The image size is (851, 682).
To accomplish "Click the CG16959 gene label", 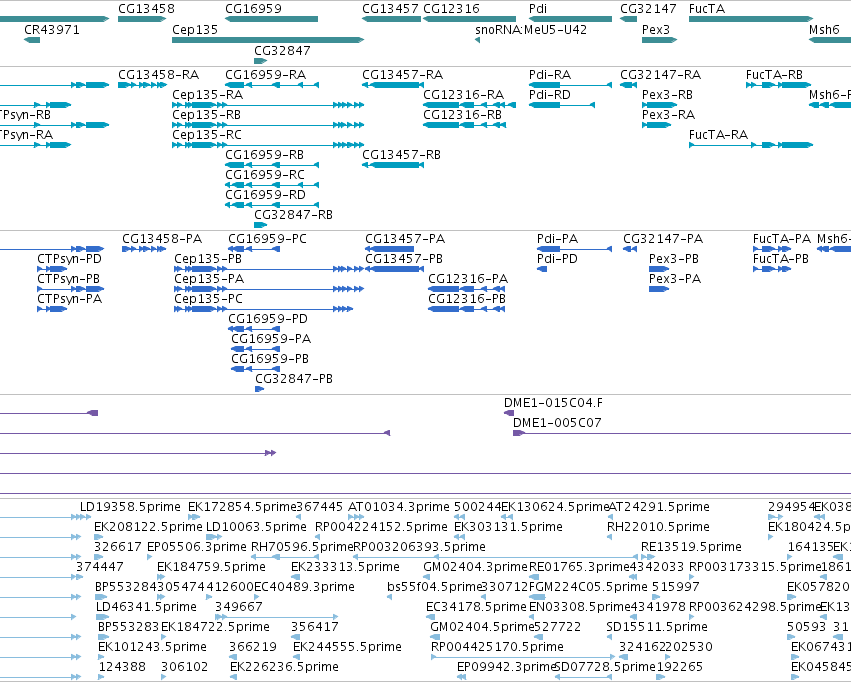I will tap(253, 9).
